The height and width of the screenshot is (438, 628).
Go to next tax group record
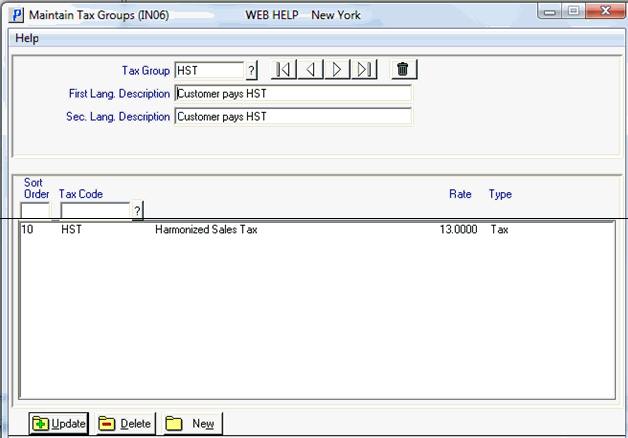pyautogui.click(x=337, y=70)
